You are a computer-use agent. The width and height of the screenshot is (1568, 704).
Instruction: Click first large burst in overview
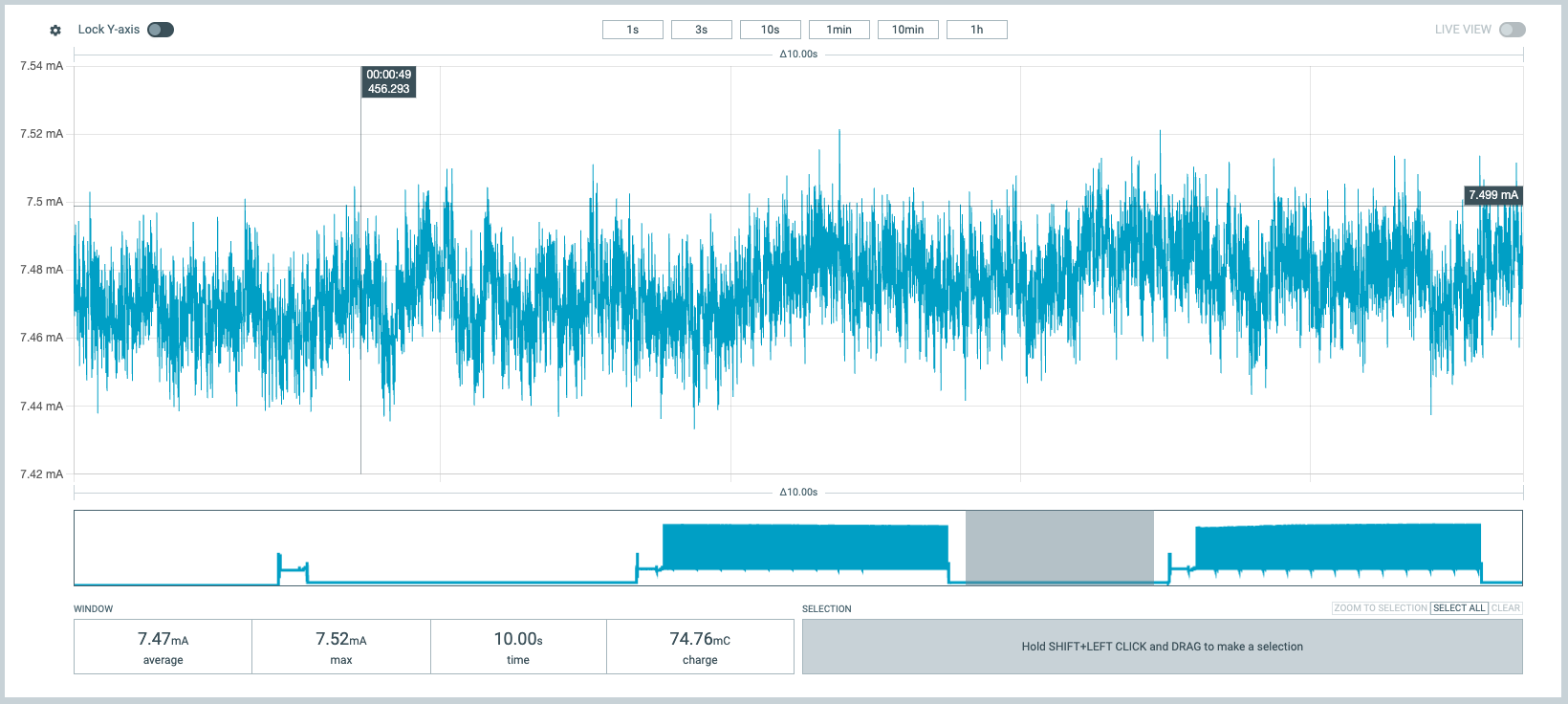coord(805,547)
